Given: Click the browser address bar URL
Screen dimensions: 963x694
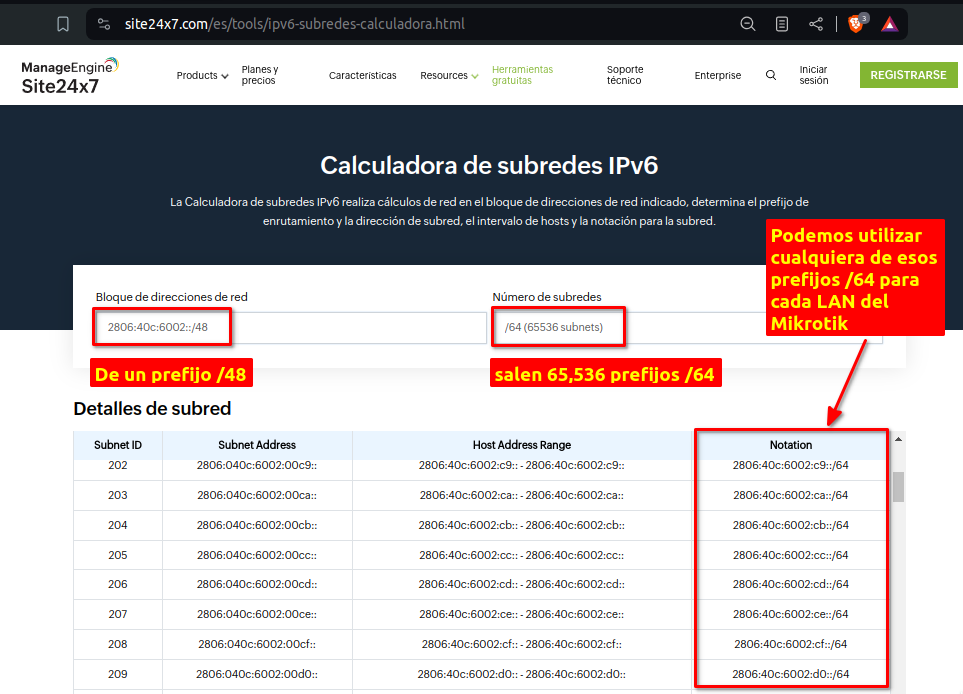Looking at the screenshot, I should [295, 23].
